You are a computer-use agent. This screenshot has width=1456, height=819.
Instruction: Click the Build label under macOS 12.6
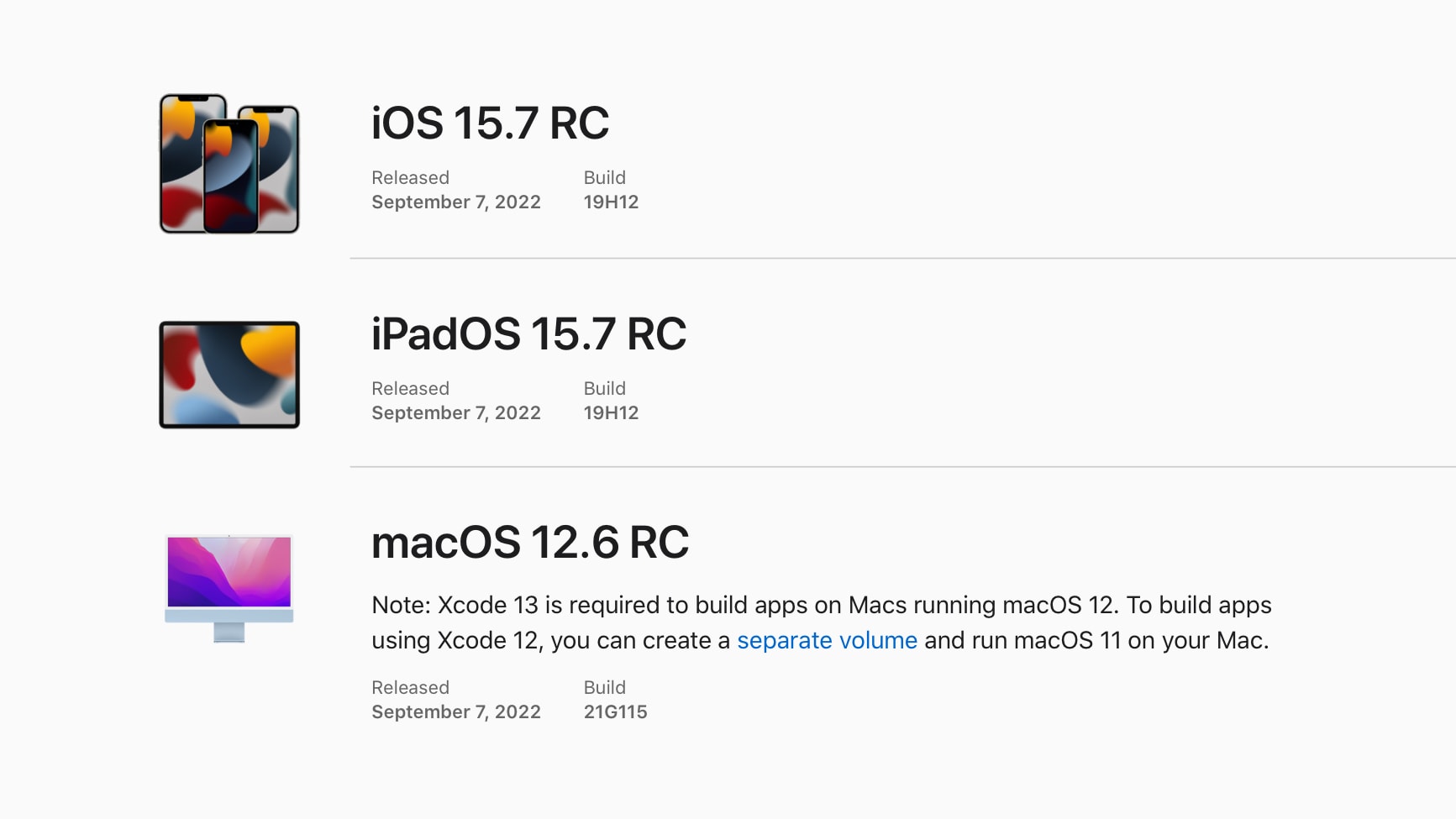click(x=605, y=687)
